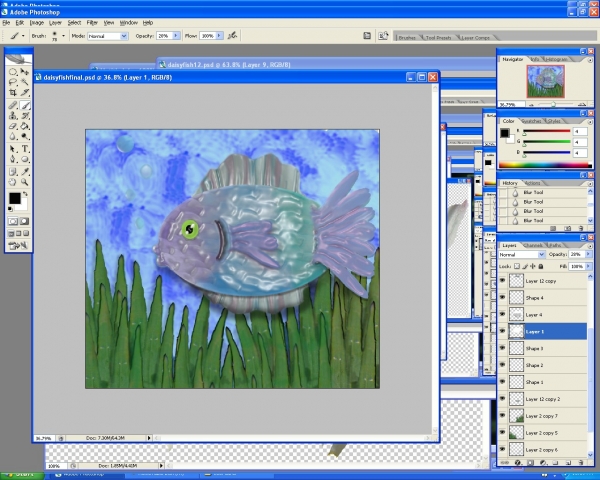Select the Clone Stamp tool
The image size is (600, 480).
(13, 116)
